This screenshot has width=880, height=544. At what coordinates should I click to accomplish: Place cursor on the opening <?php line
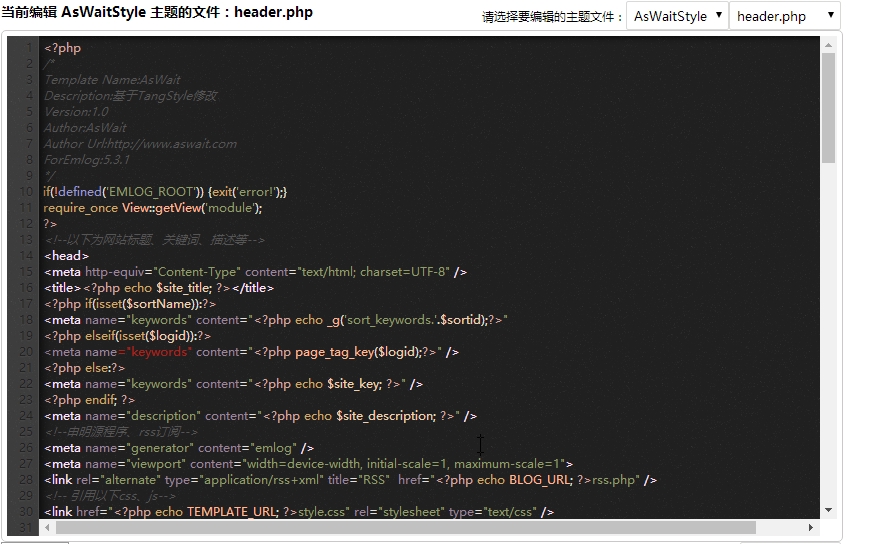click(x=63, y=48)
